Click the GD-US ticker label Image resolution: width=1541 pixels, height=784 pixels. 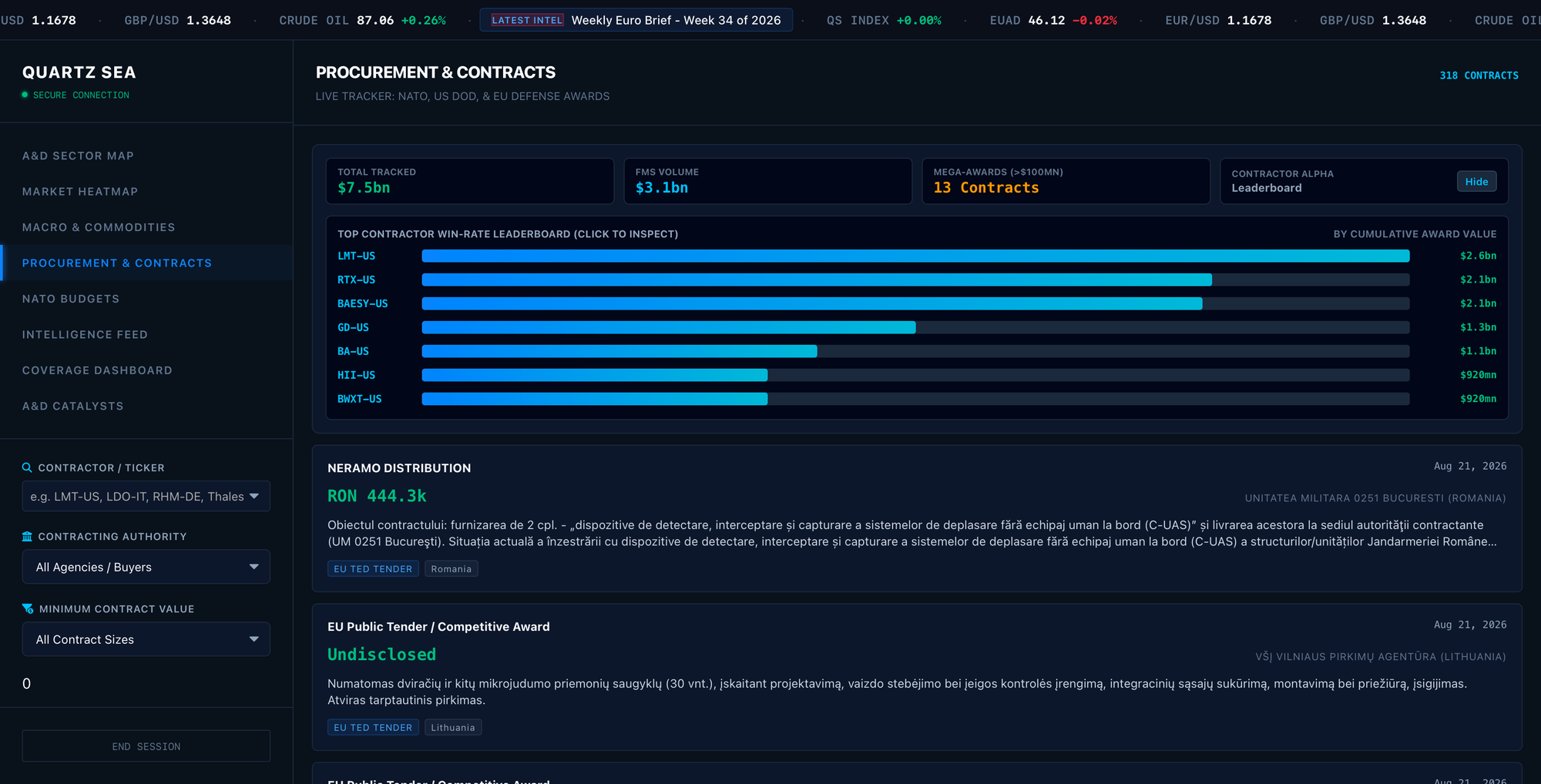click(353, 327)
